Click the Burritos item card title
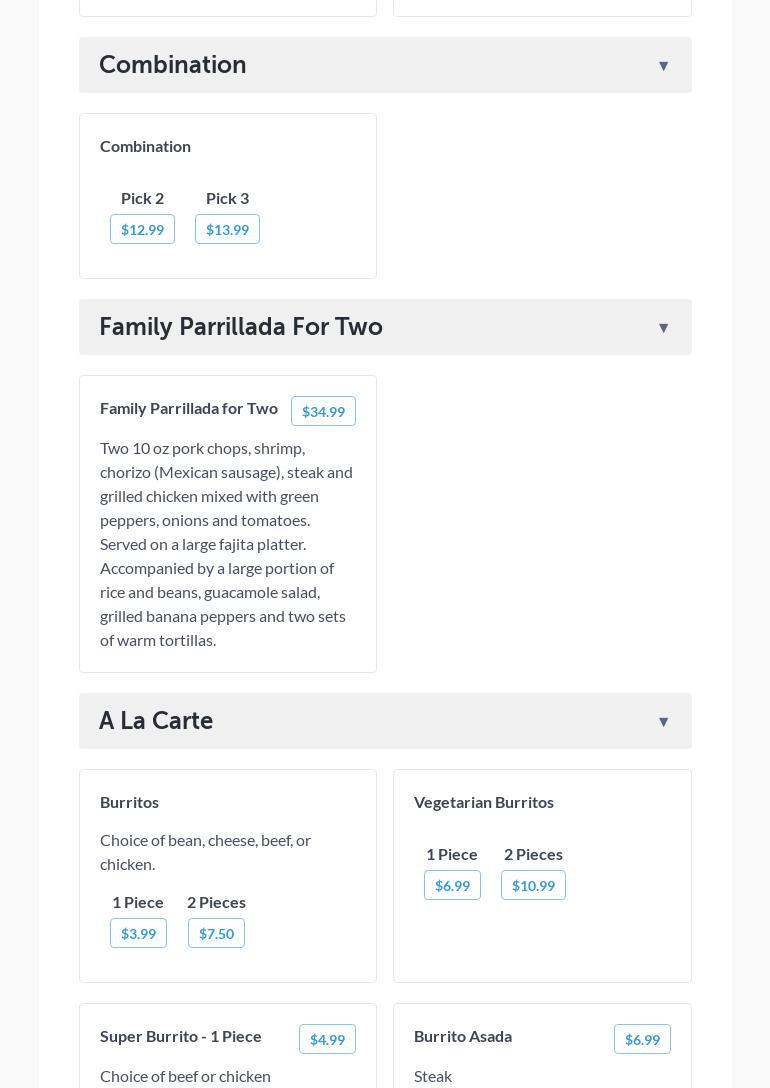This screenshot has height=1088, width=770. pos(129,802)
